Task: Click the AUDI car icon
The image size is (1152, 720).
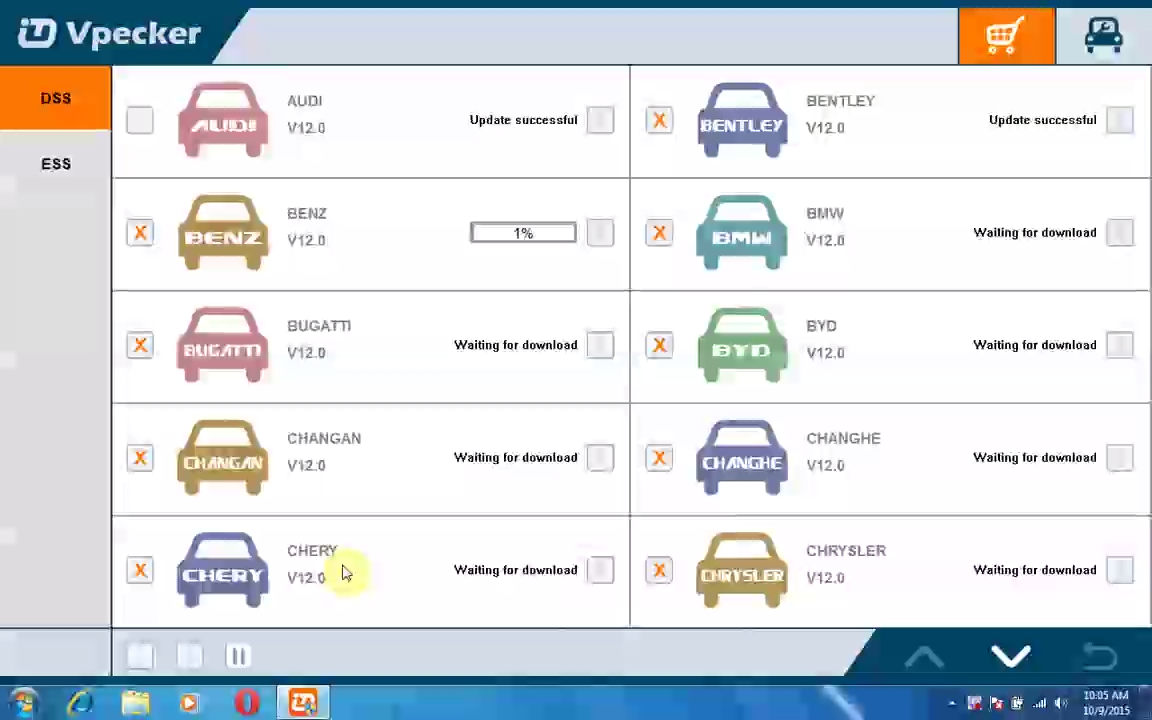Action: pyautogui.click(x=223, y=120)
